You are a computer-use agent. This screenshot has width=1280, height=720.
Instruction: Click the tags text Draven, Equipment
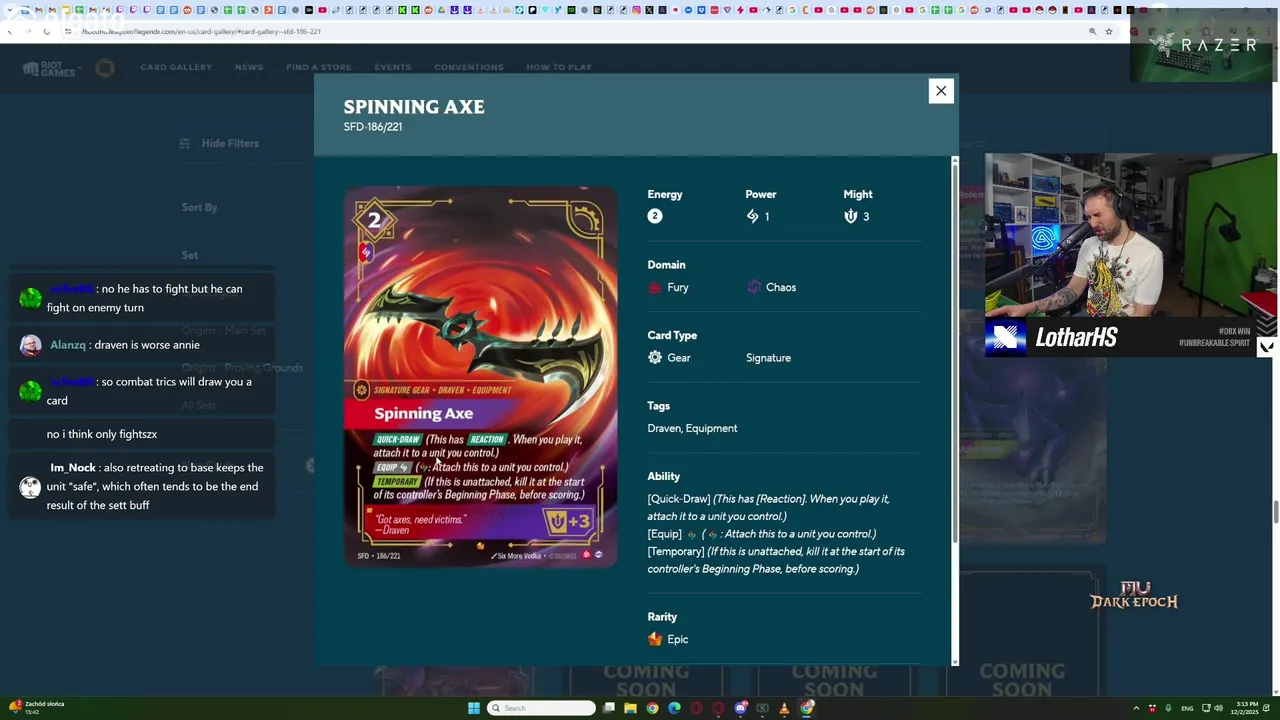[692, 428]
